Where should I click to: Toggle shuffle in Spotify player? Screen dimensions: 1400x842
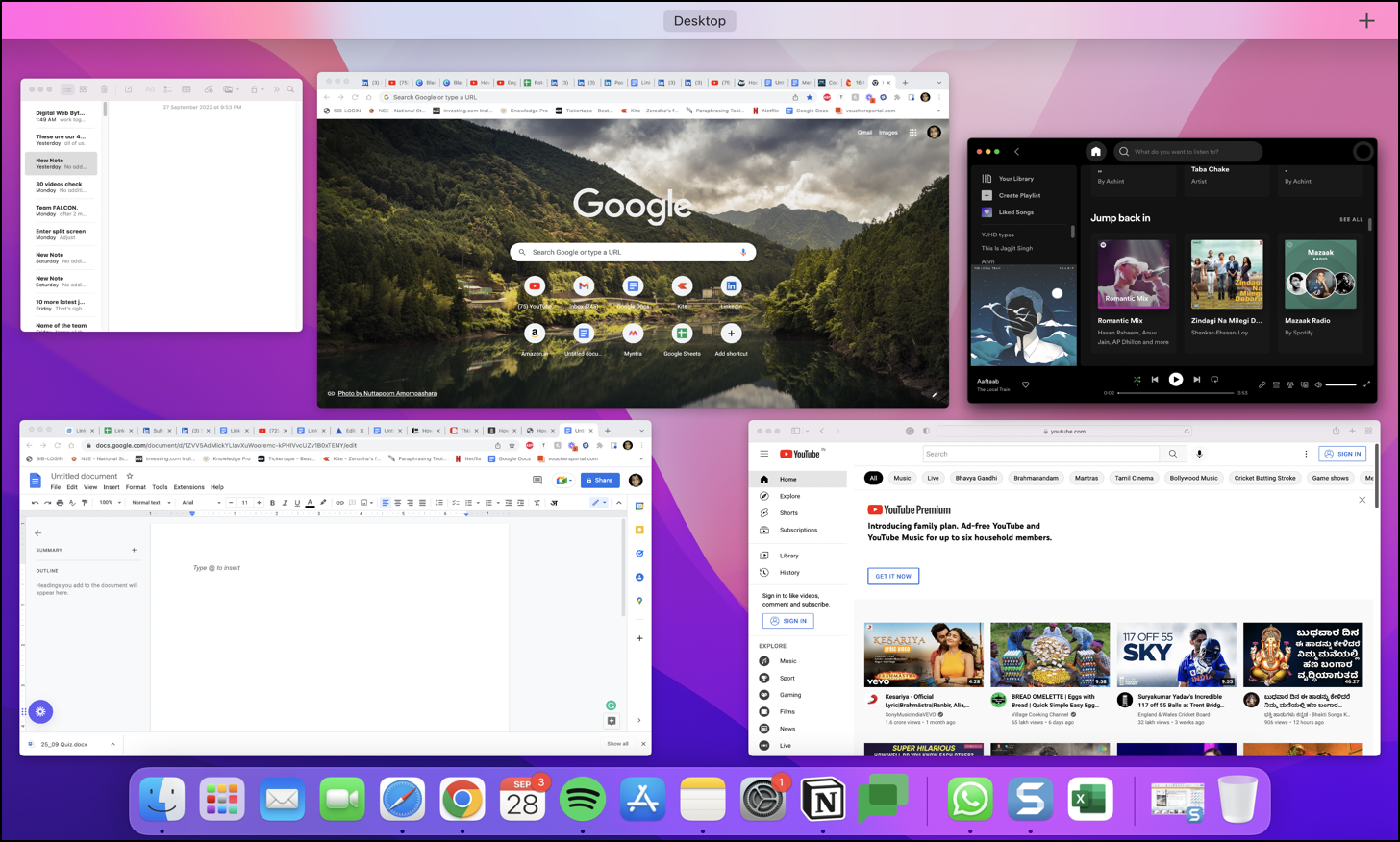tap(1137, 380)
